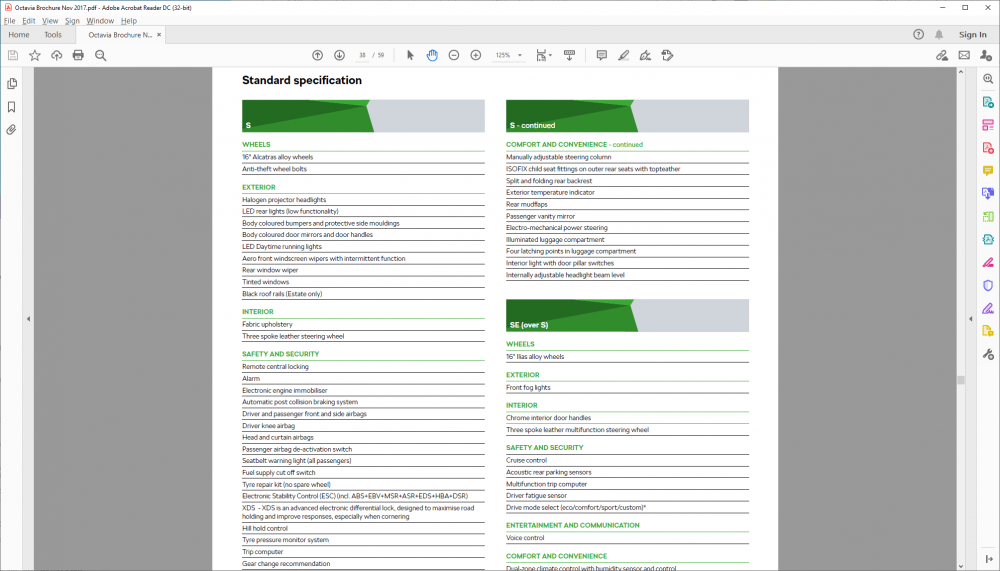
Task: Select the Hand pan tool
Action: point(432,55)
